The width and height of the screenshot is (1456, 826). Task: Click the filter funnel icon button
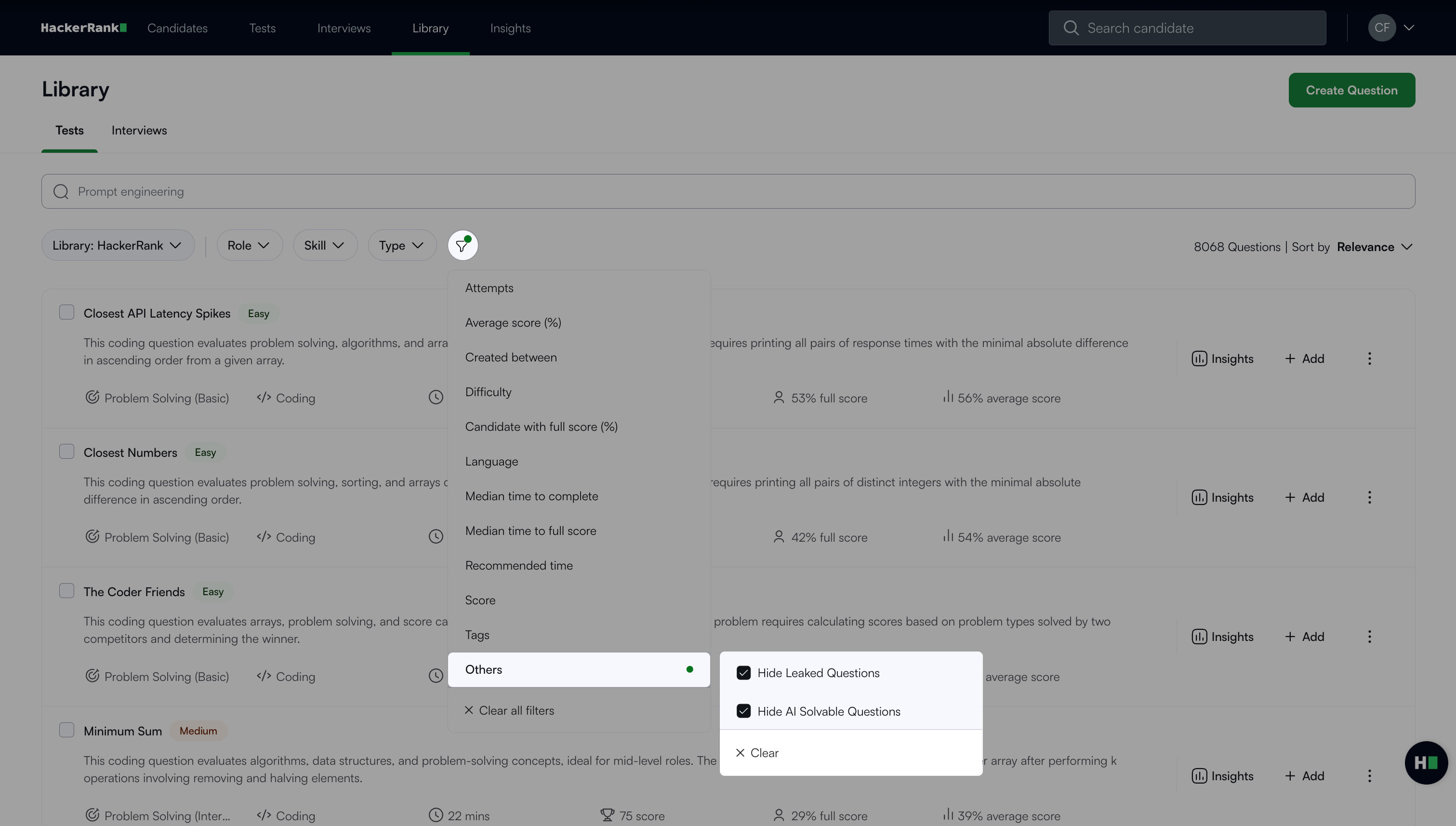point(462,246)
